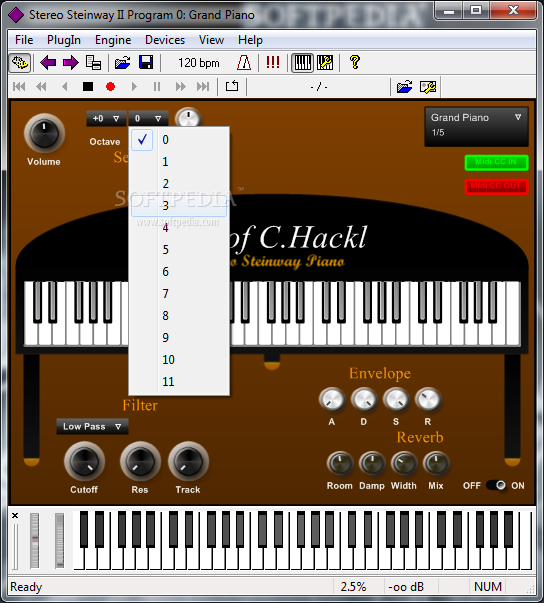Screen dimensions: 544x603
Task: Click the 0 semitone dropdown header
Action: click(x=148, y=118)
